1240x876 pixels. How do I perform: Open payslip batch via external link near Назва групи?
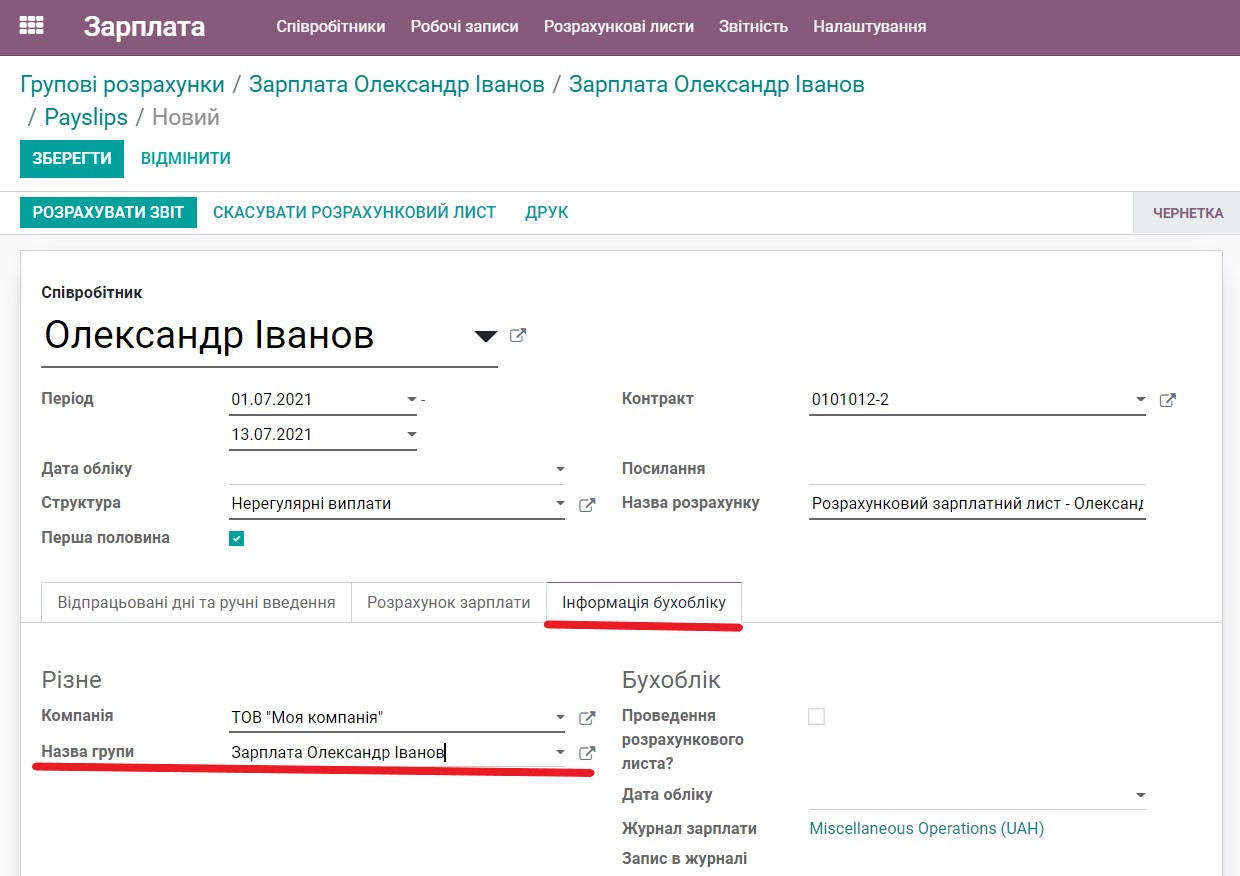587,751
